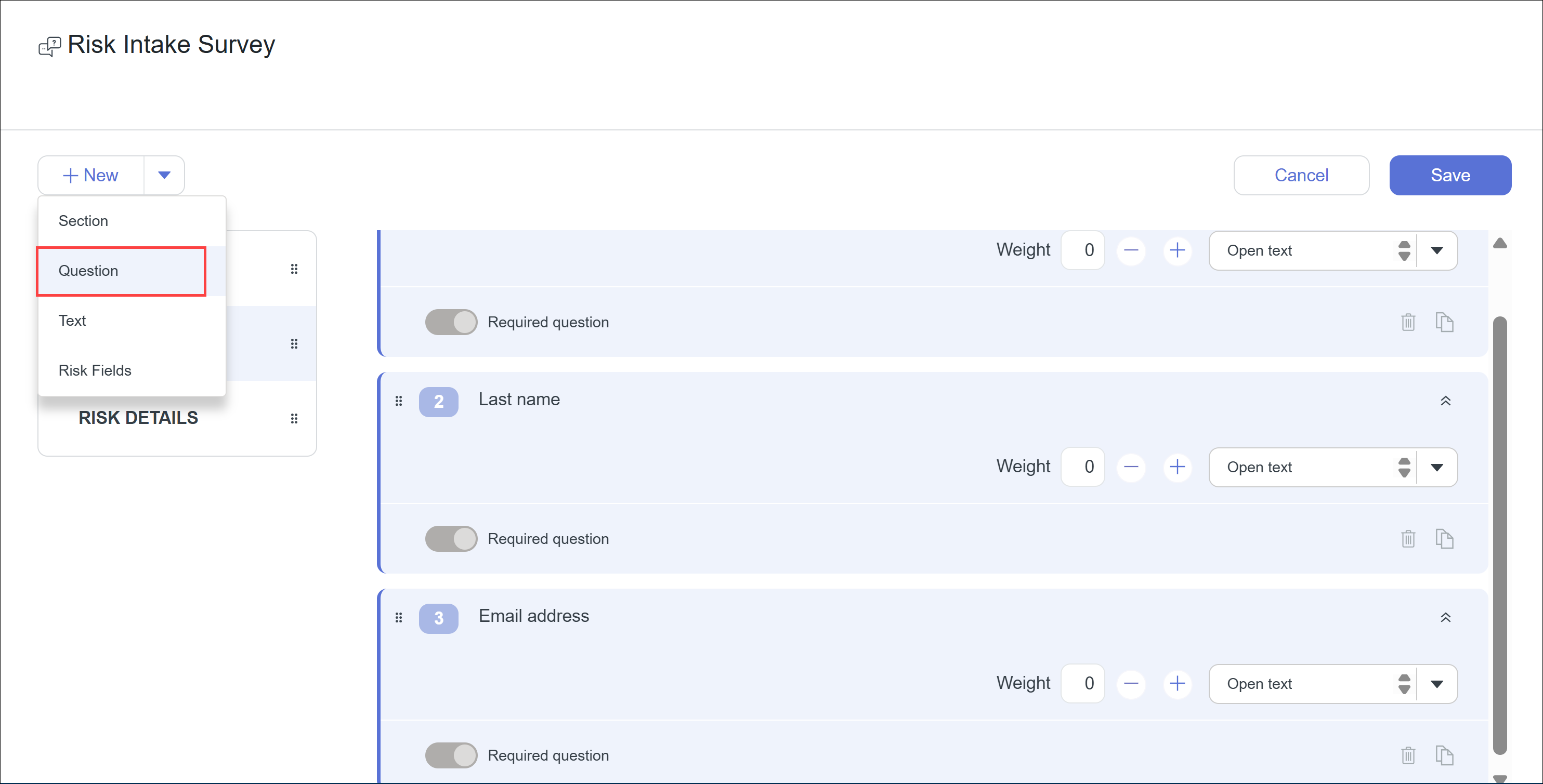
Task: Duplicate the Email address question
Action: [1444, 755]
